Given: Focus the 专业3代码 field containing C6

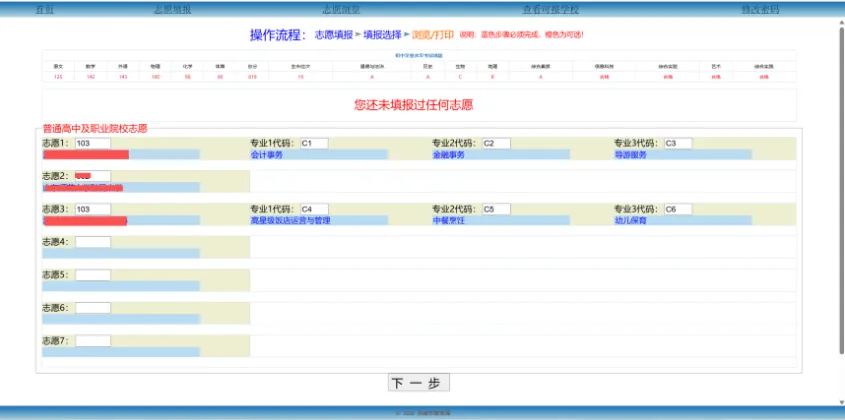Looking at the screenshot, I should point(678,209).
